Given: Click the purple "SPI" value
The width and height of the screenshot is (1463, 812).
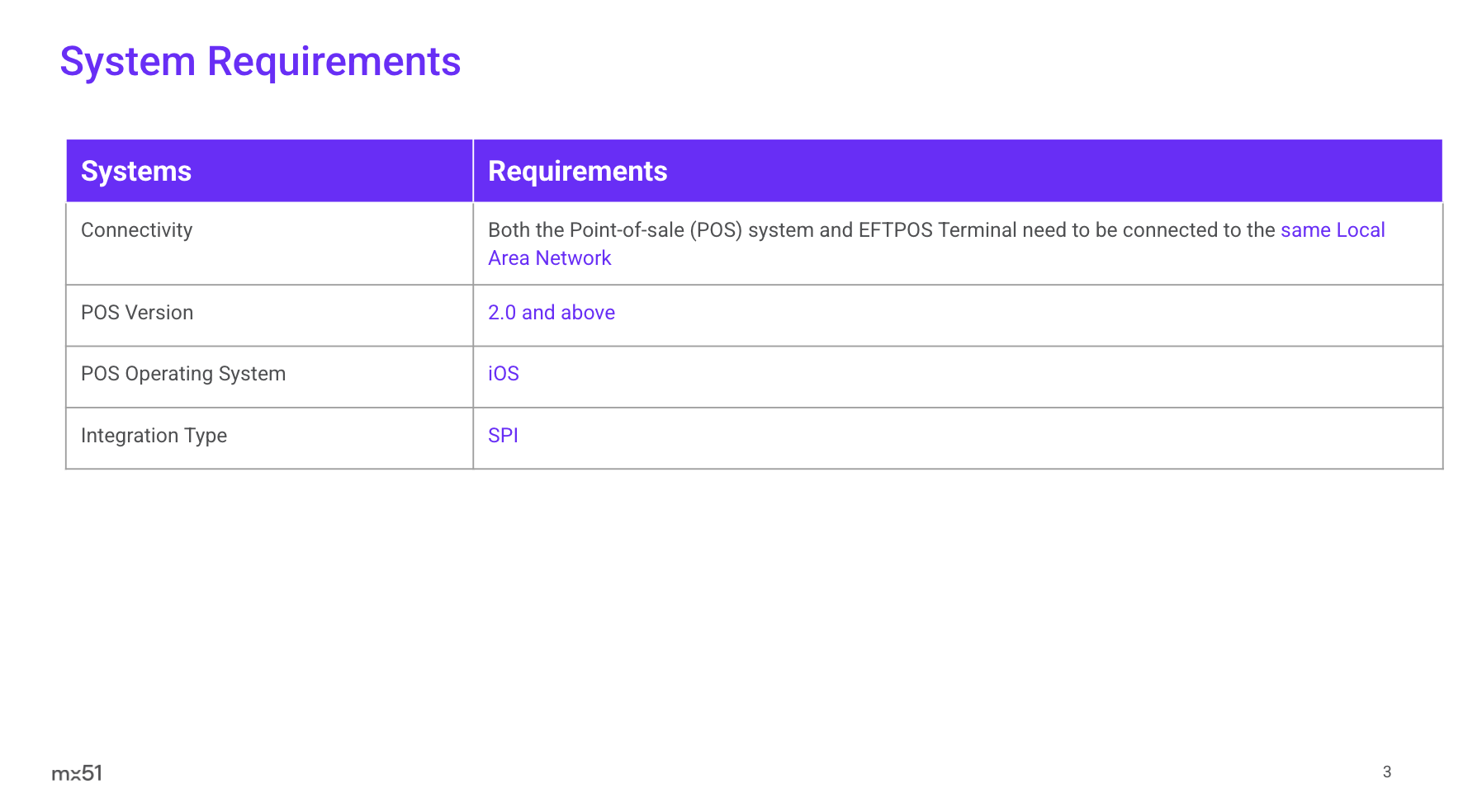Looking at the screenshot, I should (503, 436).
